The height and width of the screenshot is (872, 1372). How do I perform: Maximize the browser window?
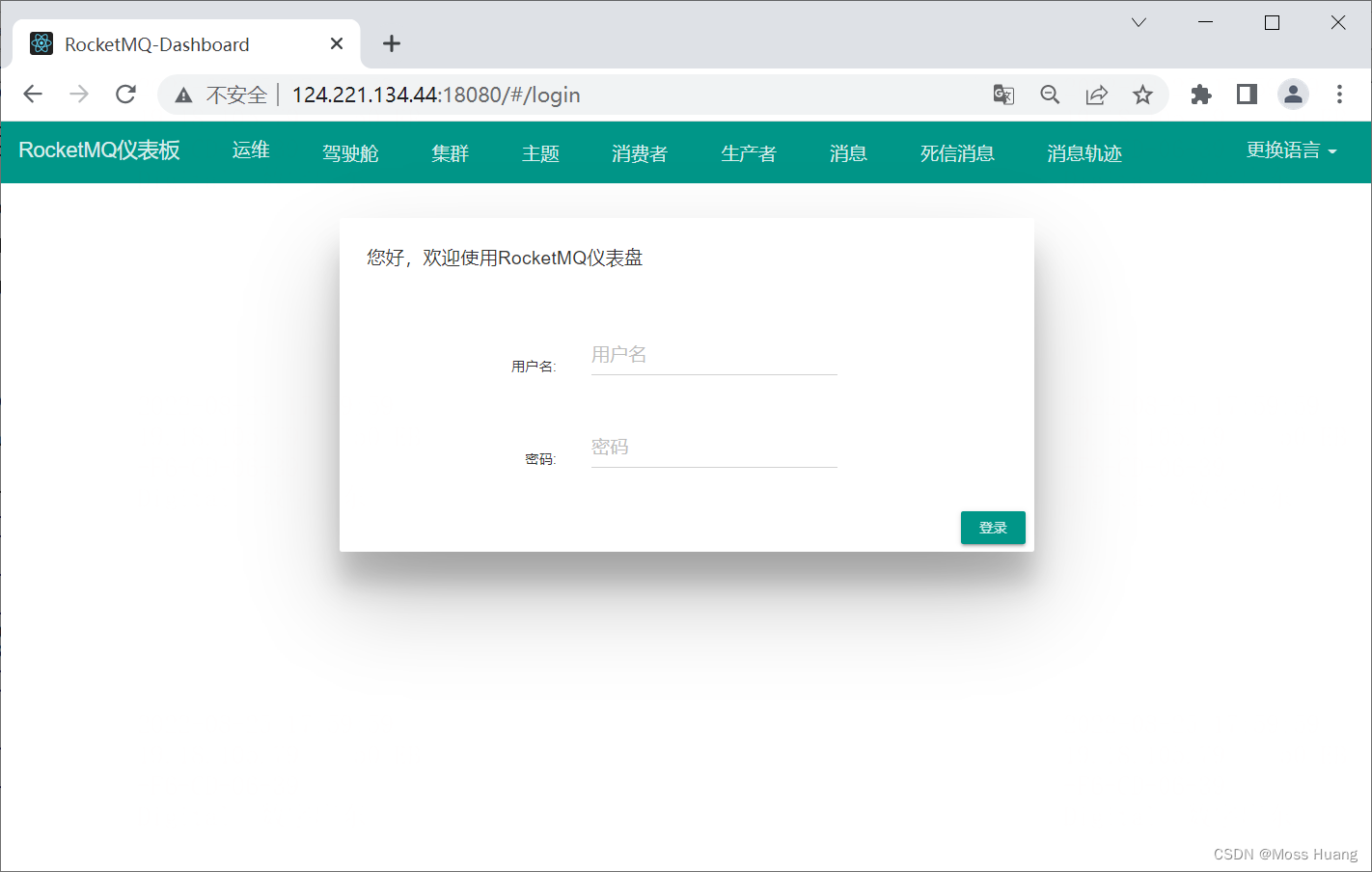click(1272, 22)
